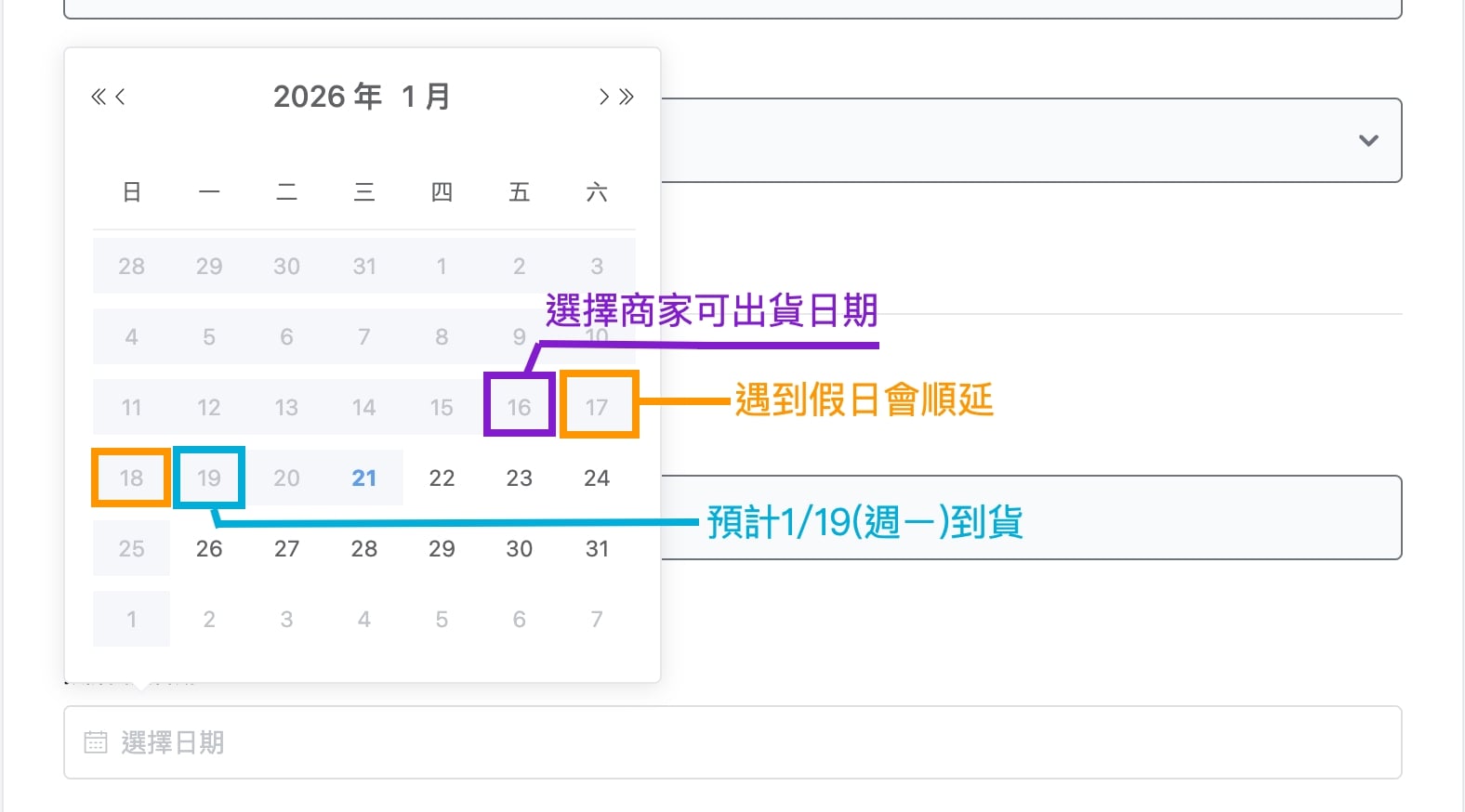Image resolution: width=1465 pixels, height=812 pixels.
Task: Click disabled date 18 in calendar
Action: click(131, 478)
